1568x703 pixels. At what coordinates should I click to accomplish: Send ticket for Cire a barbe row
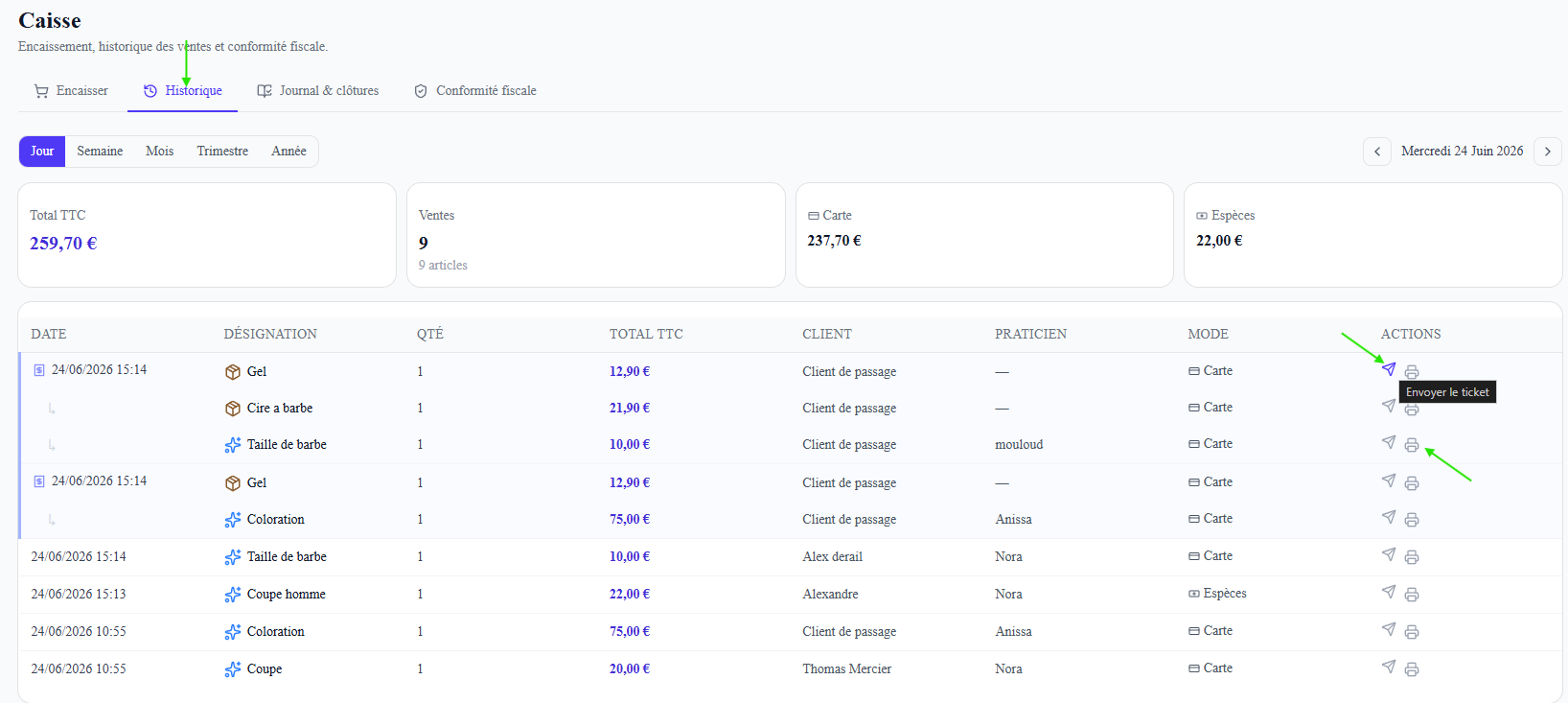1389,406
